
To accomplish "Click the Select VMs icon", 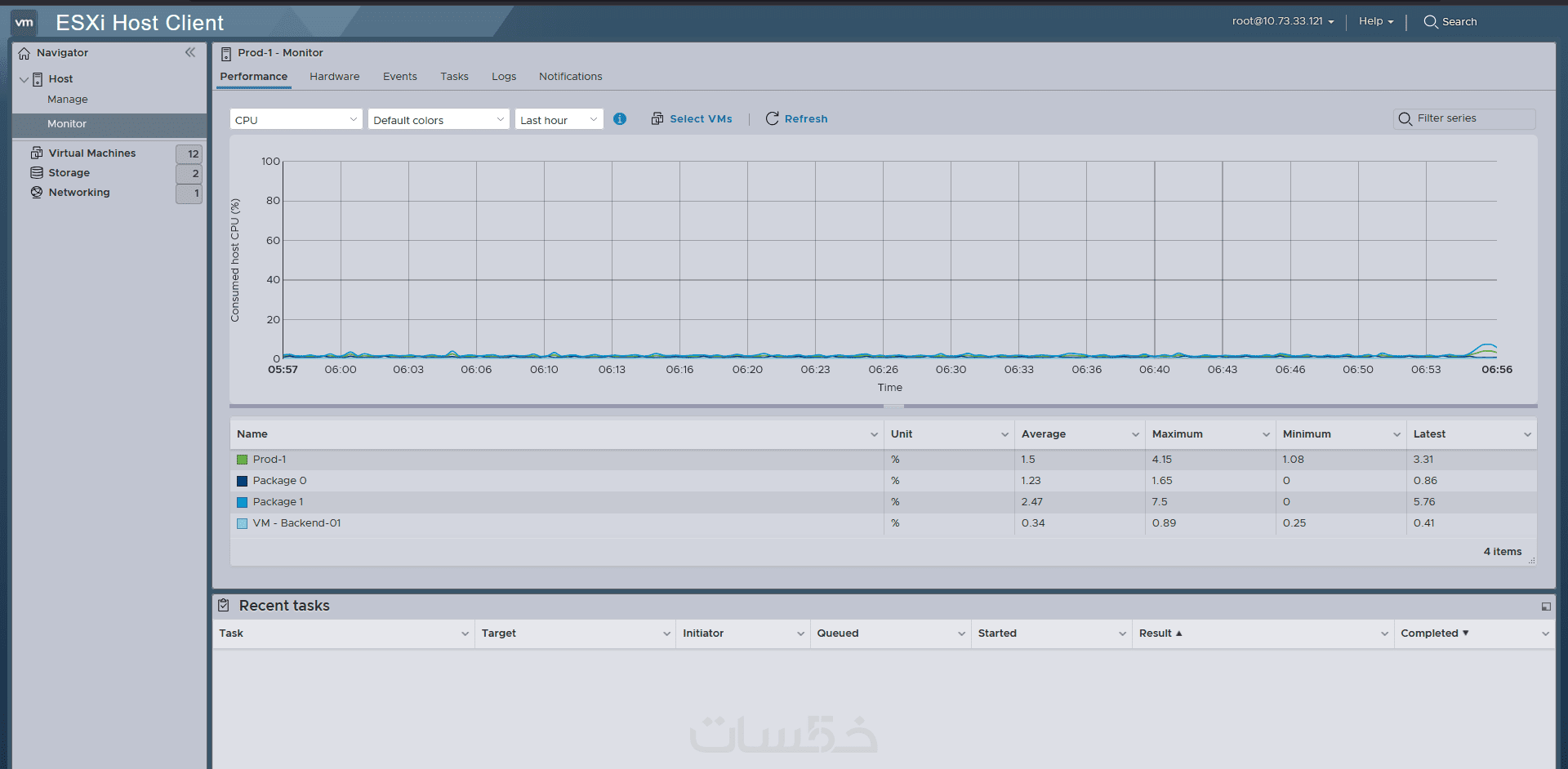I will click(x=657, y=119).
